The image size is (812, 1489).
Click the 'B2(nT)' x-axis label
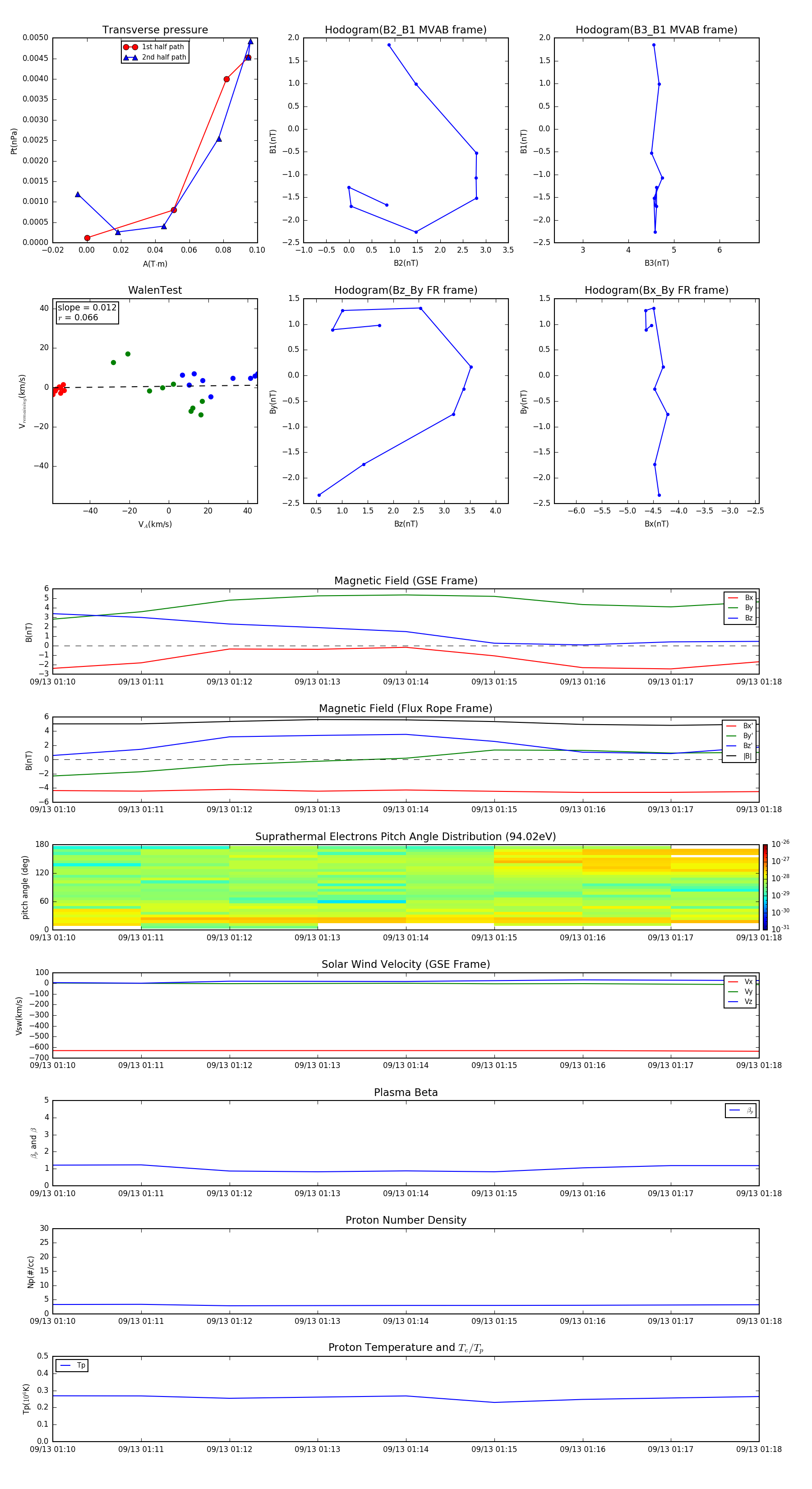[x=406, y=263]
